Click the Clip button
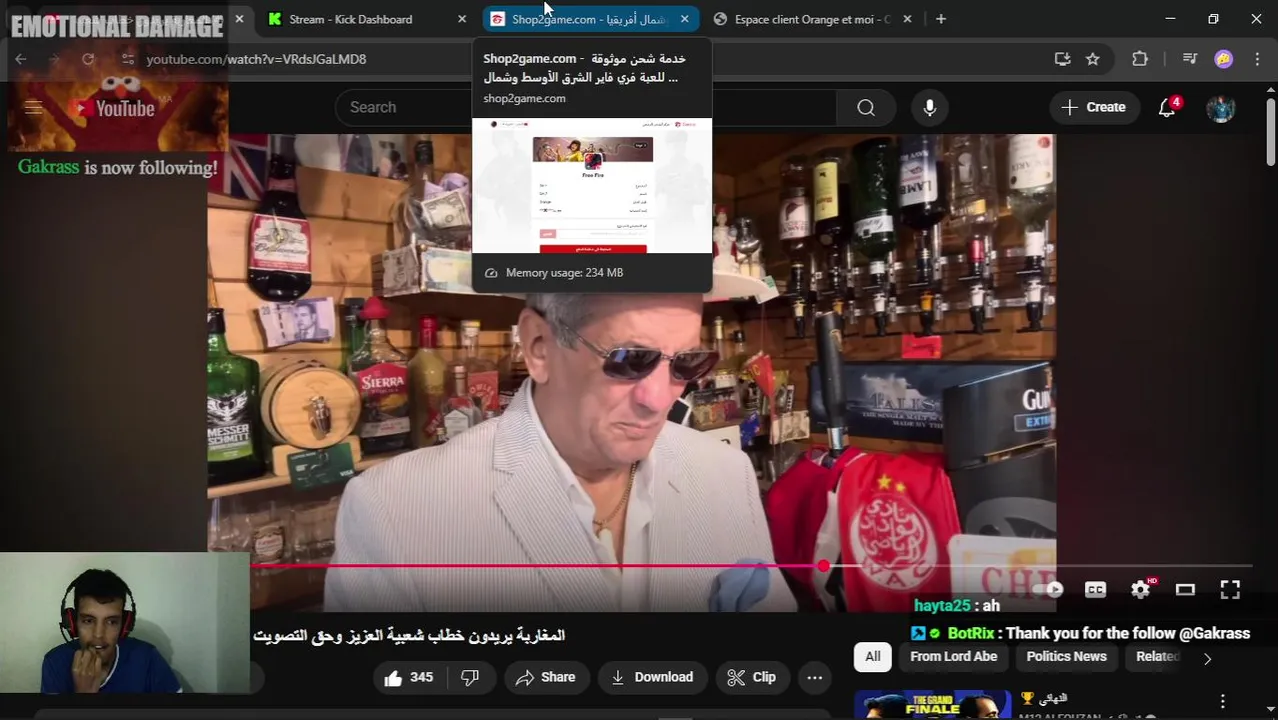This screenshot has width=1278, height=720. (x=752, y=677)
